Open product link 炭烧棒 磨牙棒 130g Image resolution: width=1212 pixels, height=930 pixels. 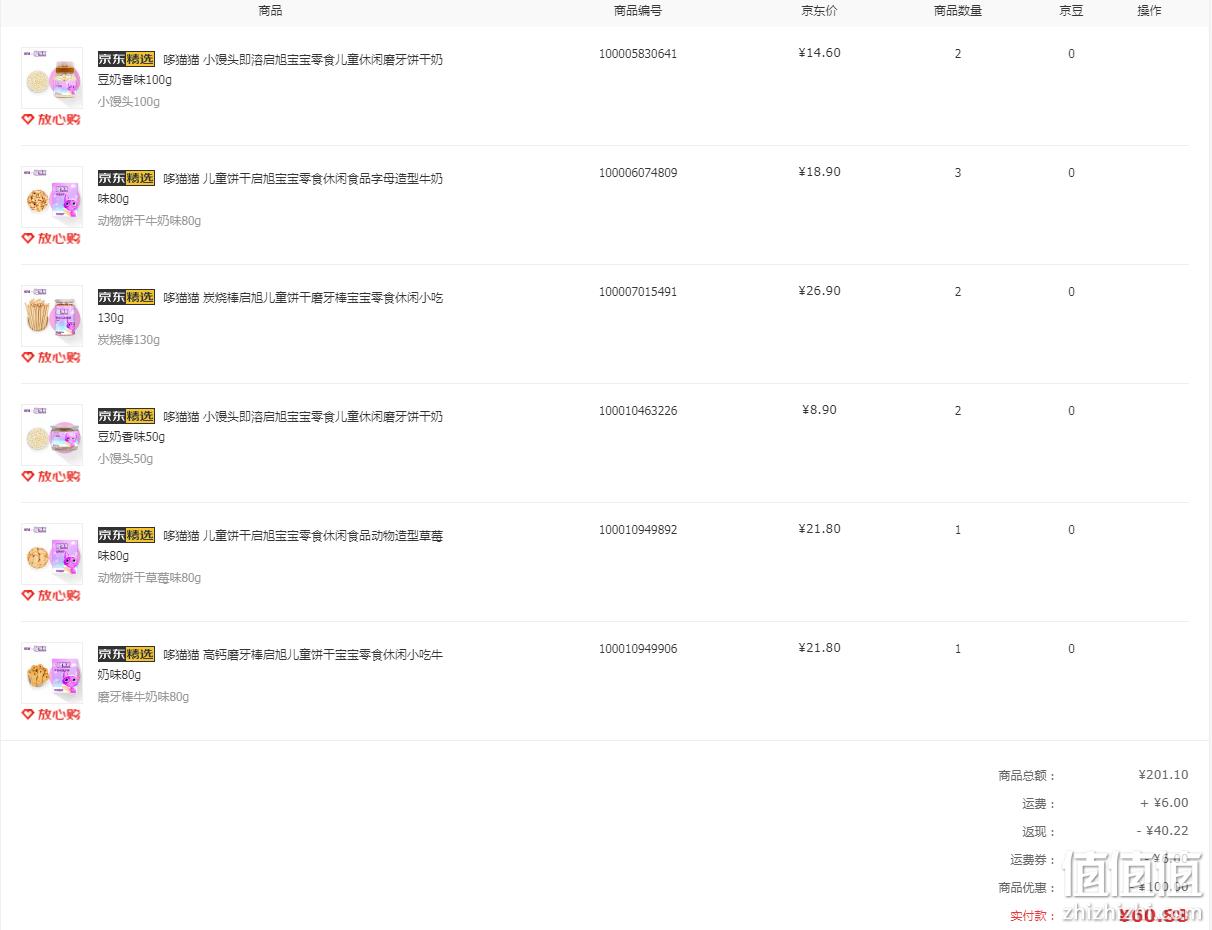tap(270, 307)
